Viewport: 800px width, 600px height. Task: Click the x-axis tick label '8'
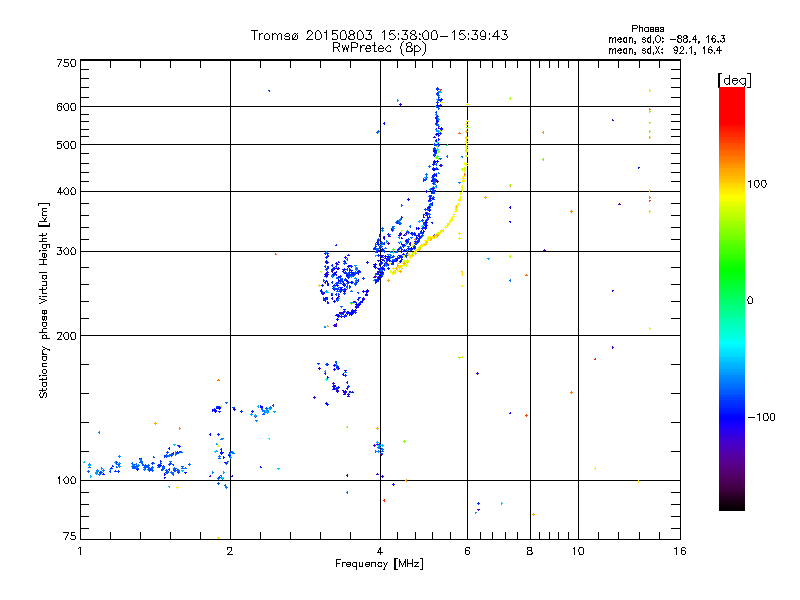(530, 551)
